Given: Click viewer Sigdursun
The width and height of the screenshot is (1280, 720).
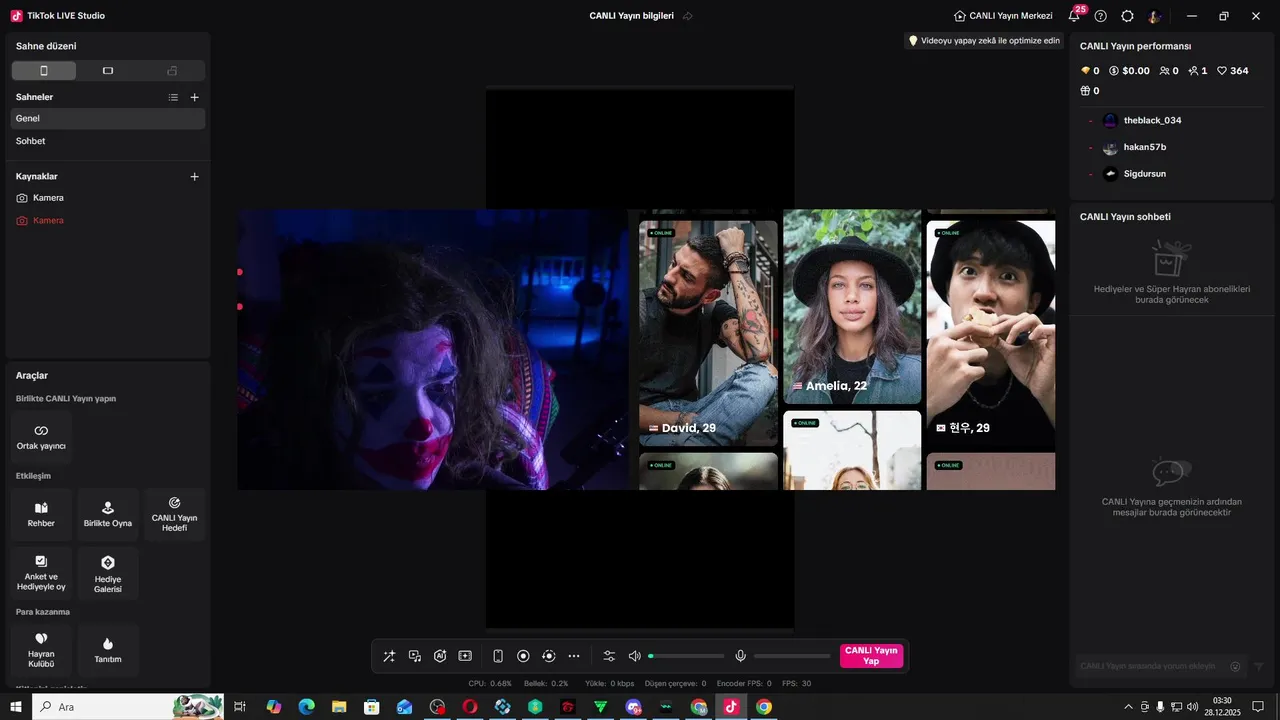Looking at the screenshot, I should click(x=1145, y=174).
